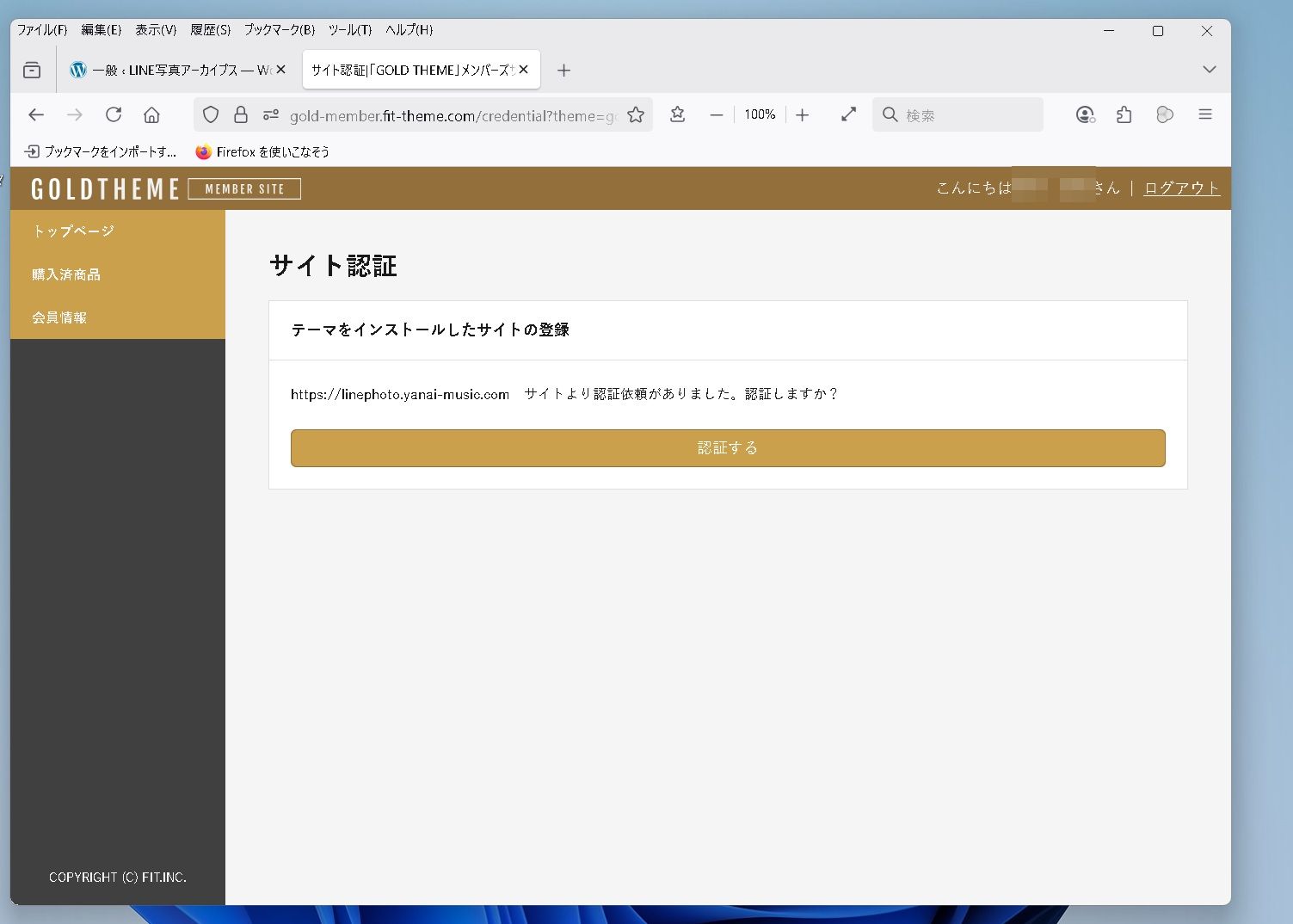
Task: Open トップページ in the sidebar
Action: pos(118,231)
